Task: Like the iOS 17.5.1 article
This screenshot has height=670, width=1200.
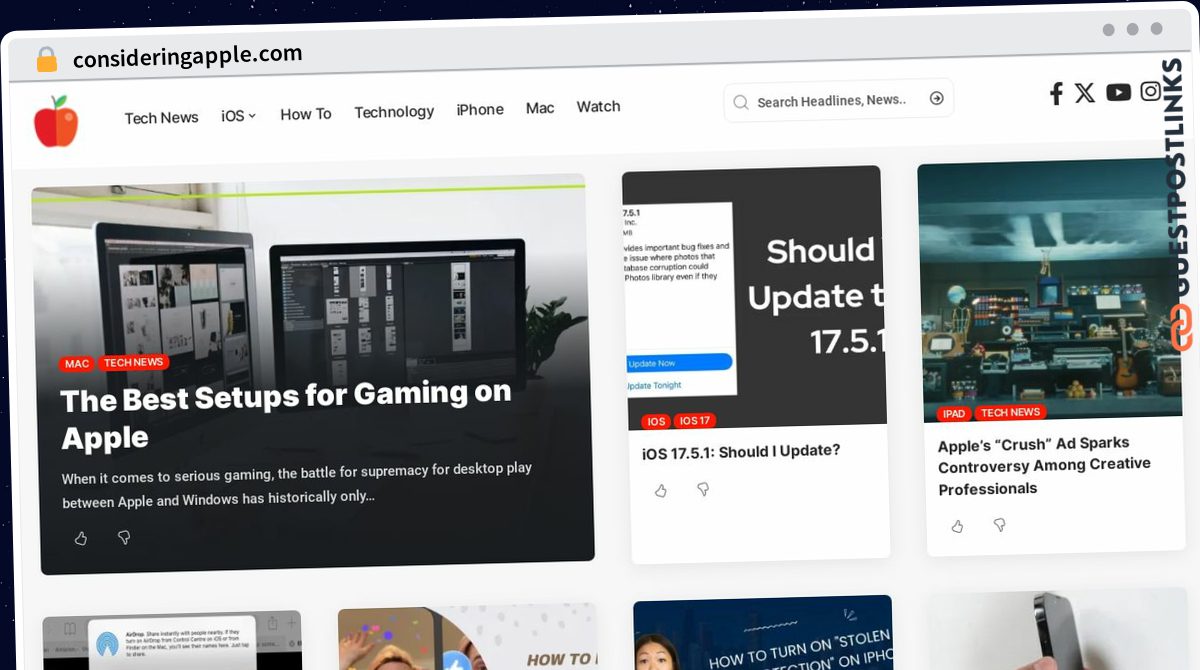Action: 661,491
